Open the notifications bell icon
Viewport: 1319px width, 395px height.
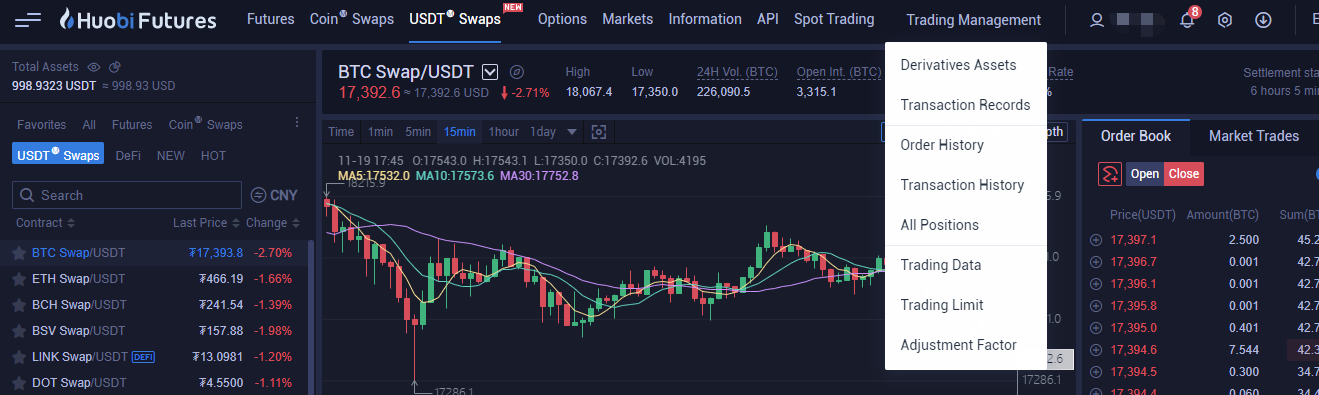pyautogui.click(x=1187, y=20)
